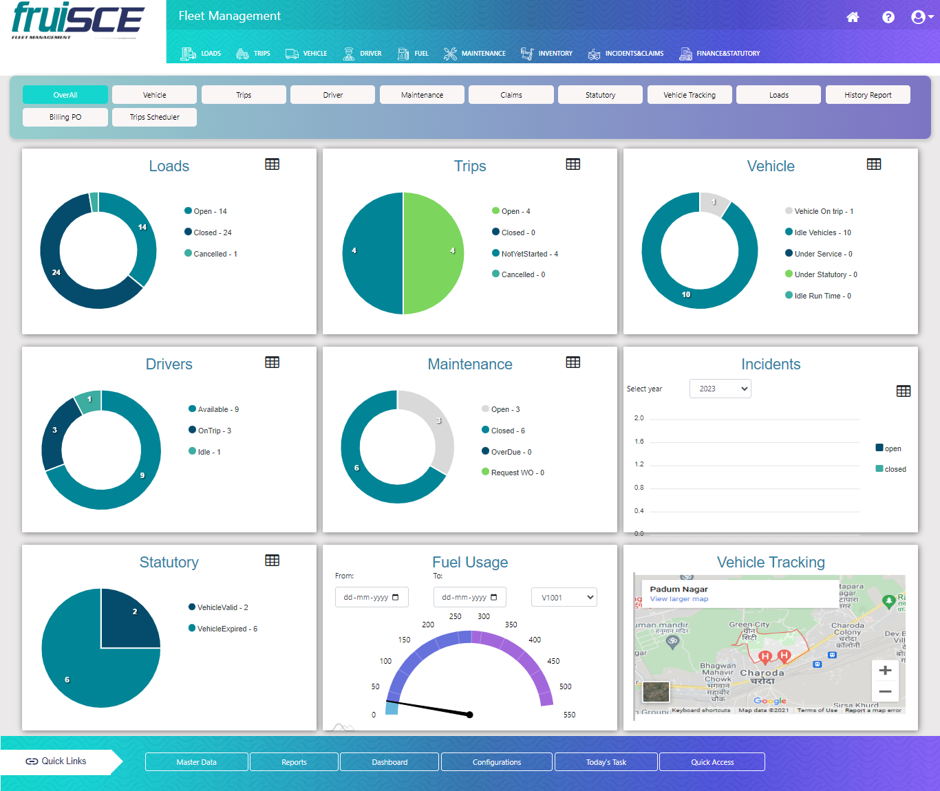Click Keyboard shortcuts on the map

701,710
